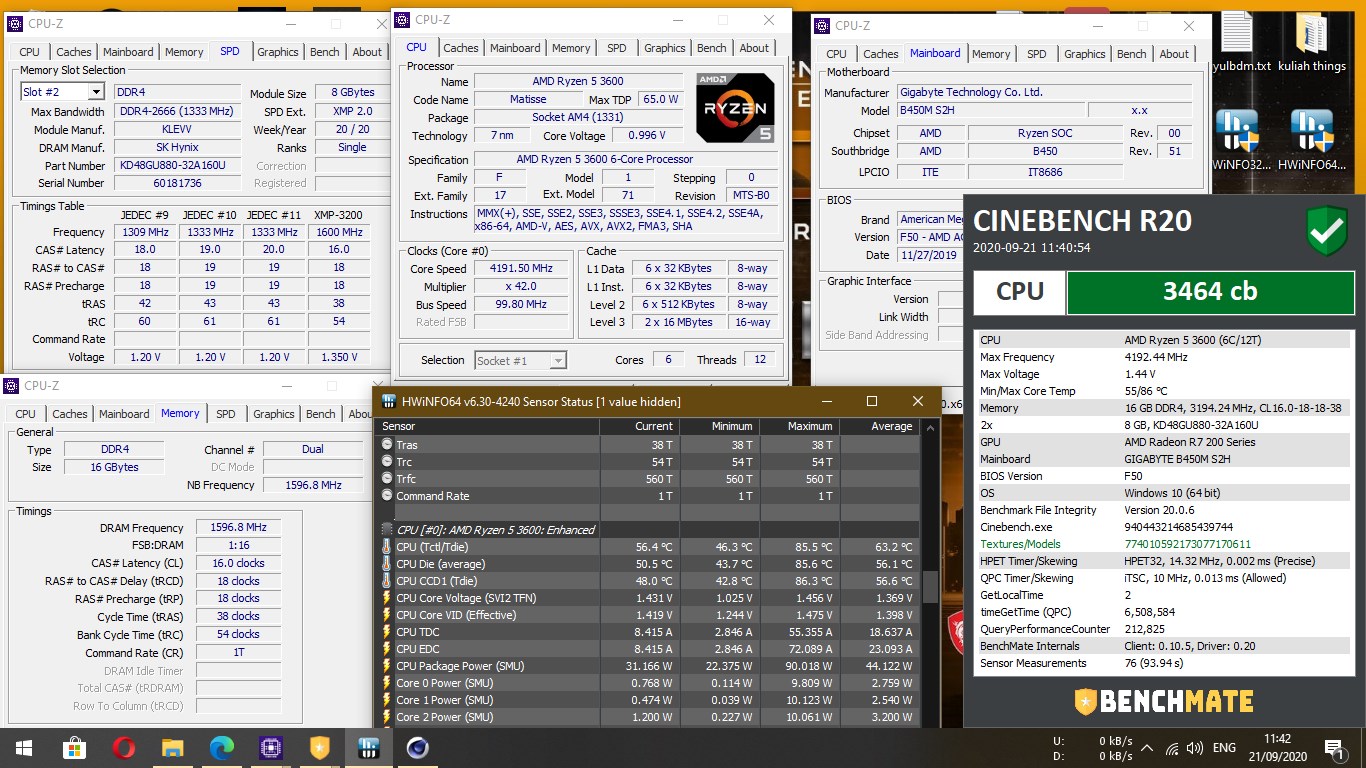Click lightning icon beside CPU Package Power
The width and height of the screenshot is (1366, 768).
387,666
